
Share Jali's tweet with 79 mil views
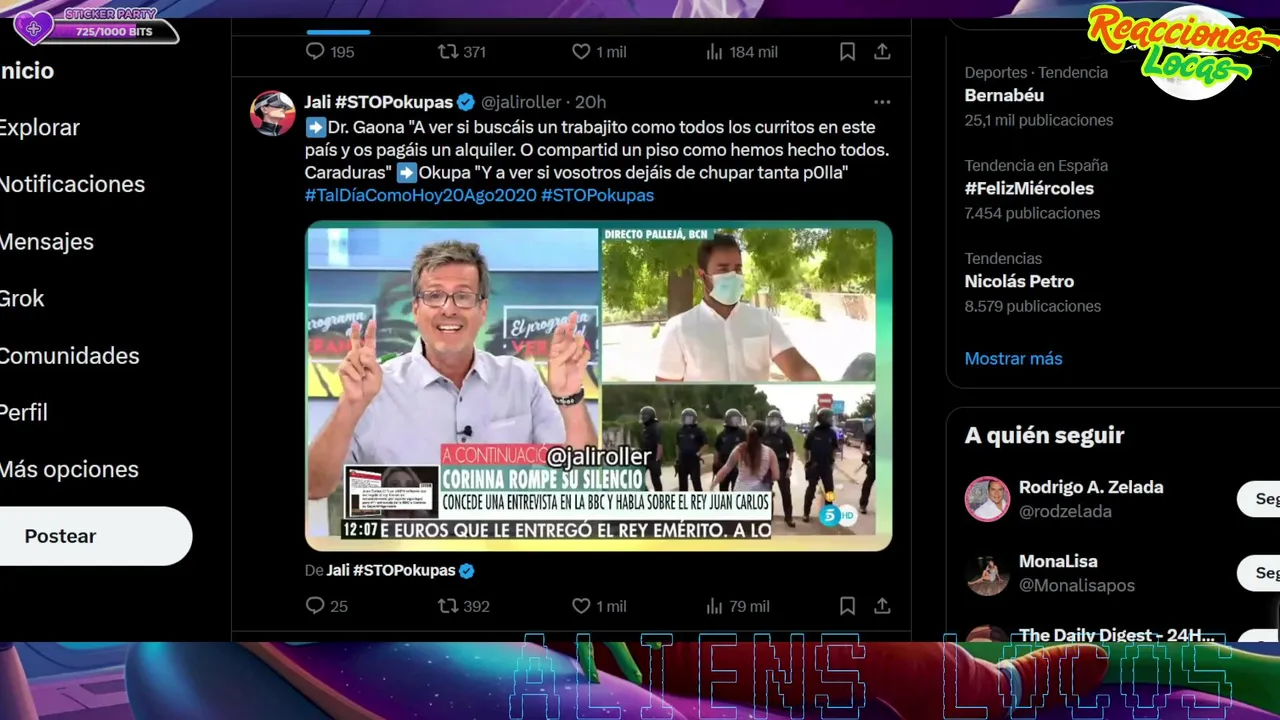[882, 606]
